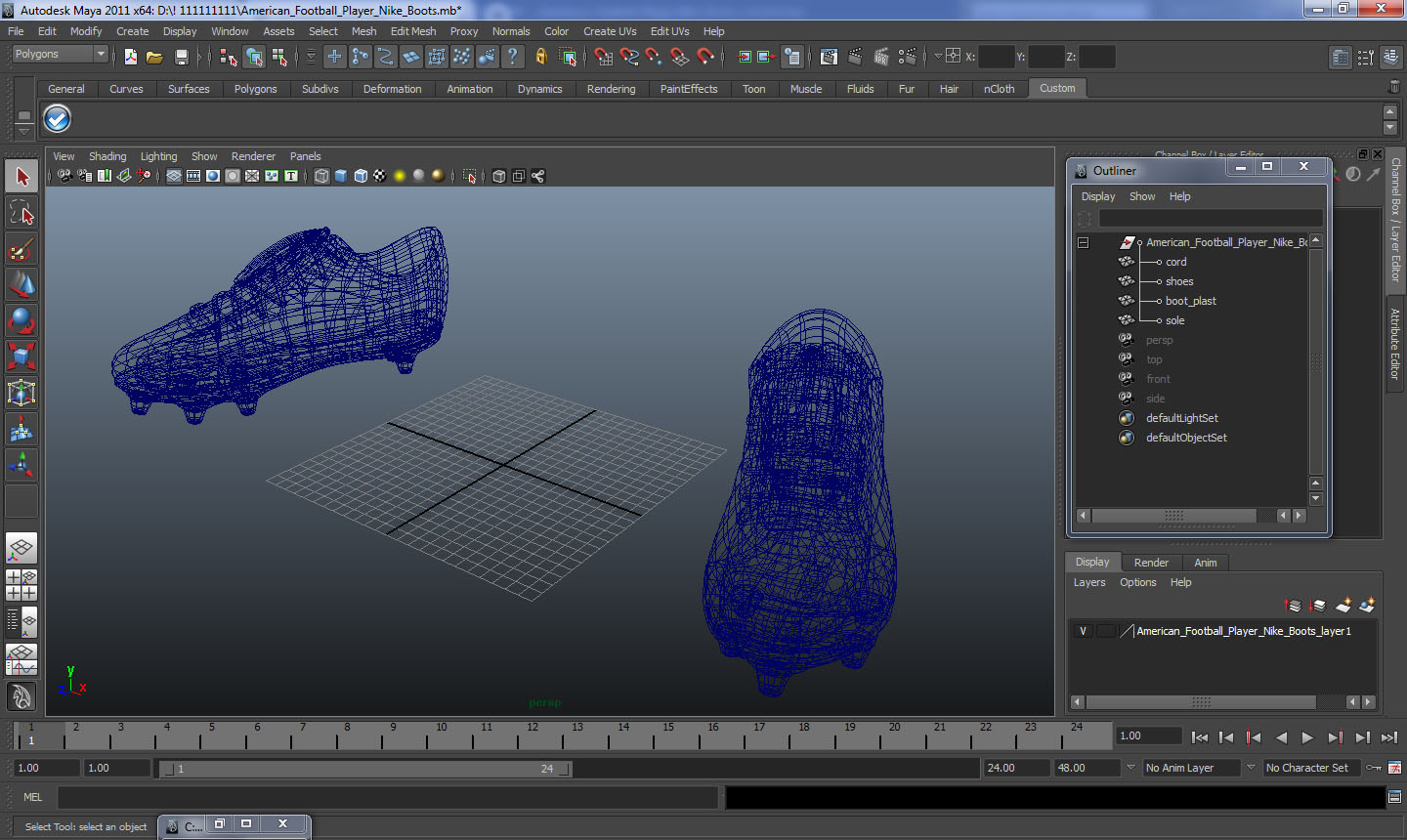Open the Anim layer tab
Screen dimensions: 1407x840
(1206, 563)
